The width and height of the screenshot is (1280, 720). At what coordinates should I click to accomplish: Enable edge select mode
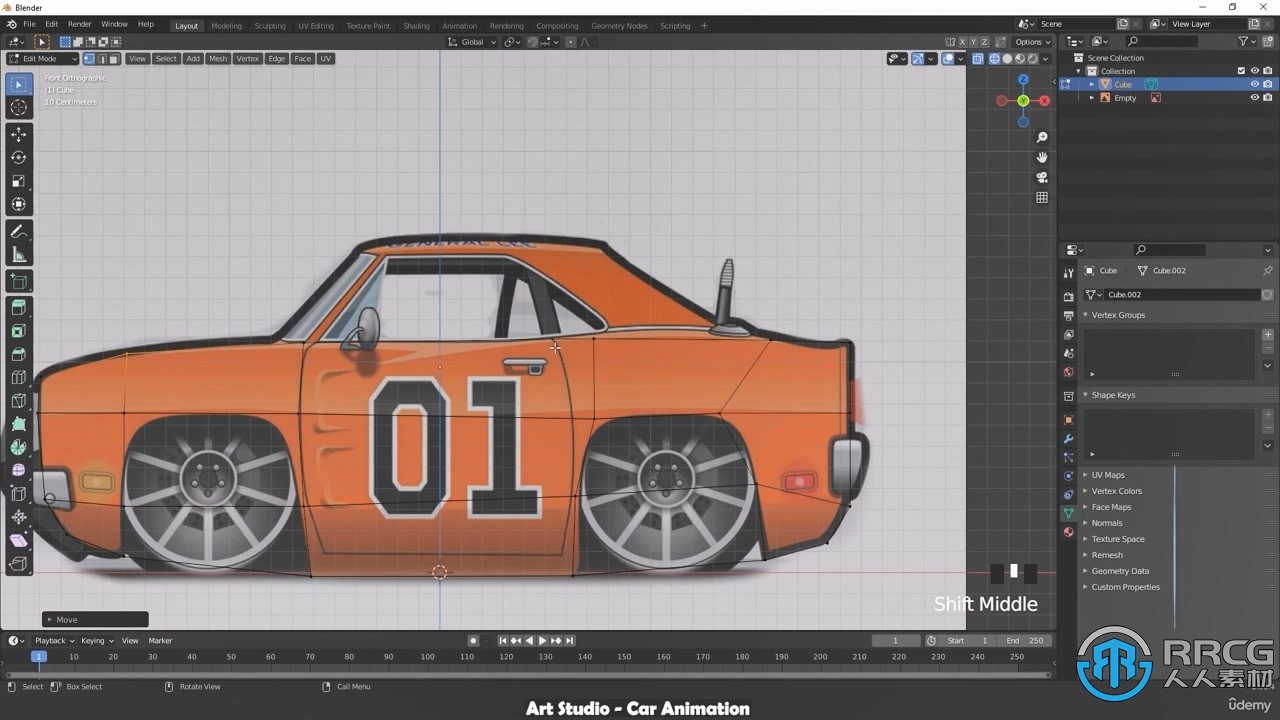click(x=101, y=59)
